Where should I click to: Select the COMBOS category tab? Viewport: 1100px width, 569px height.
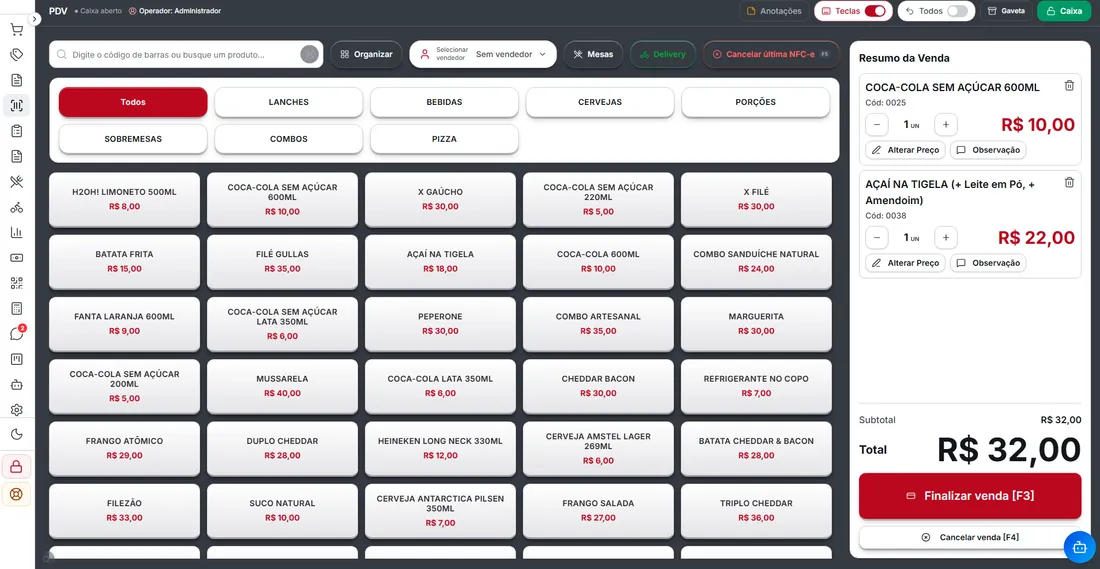(x=288, y=139)
